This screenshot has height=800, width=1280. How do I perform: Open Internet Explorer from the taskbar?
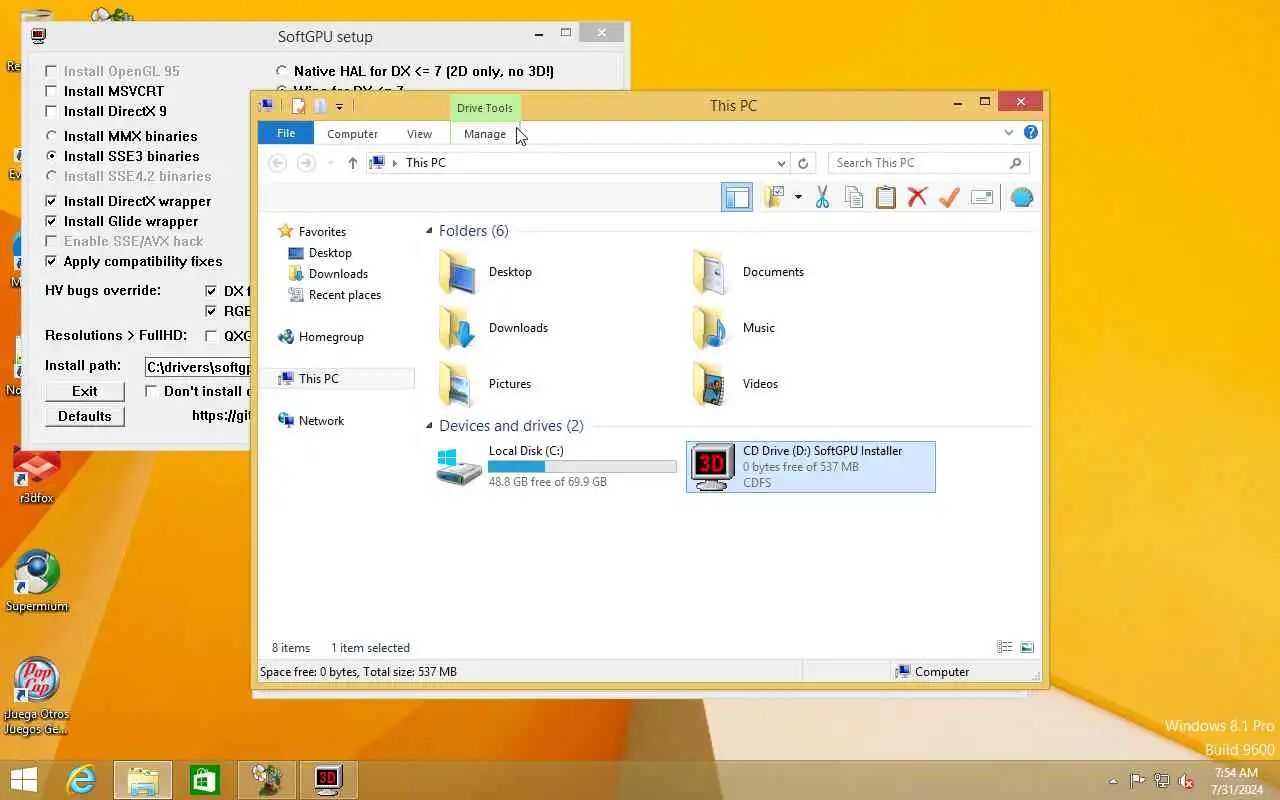pos(81,779)
